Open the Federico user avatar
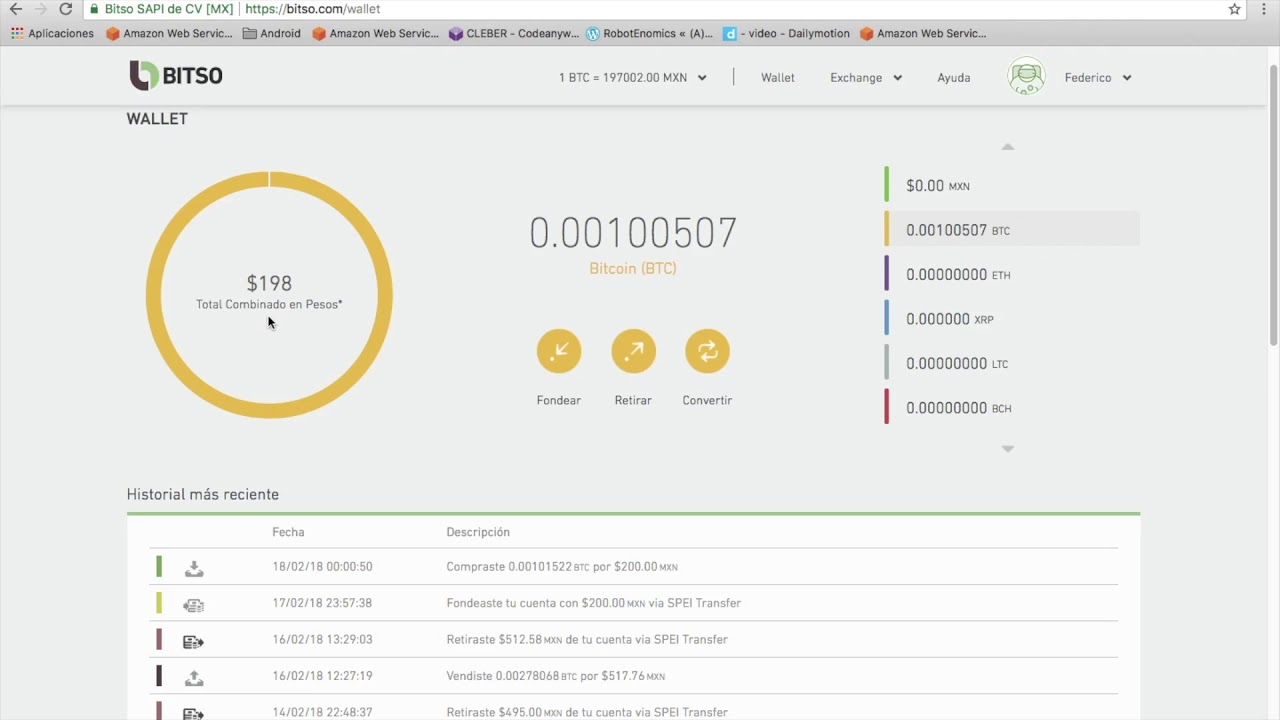 pos(1026,77)
